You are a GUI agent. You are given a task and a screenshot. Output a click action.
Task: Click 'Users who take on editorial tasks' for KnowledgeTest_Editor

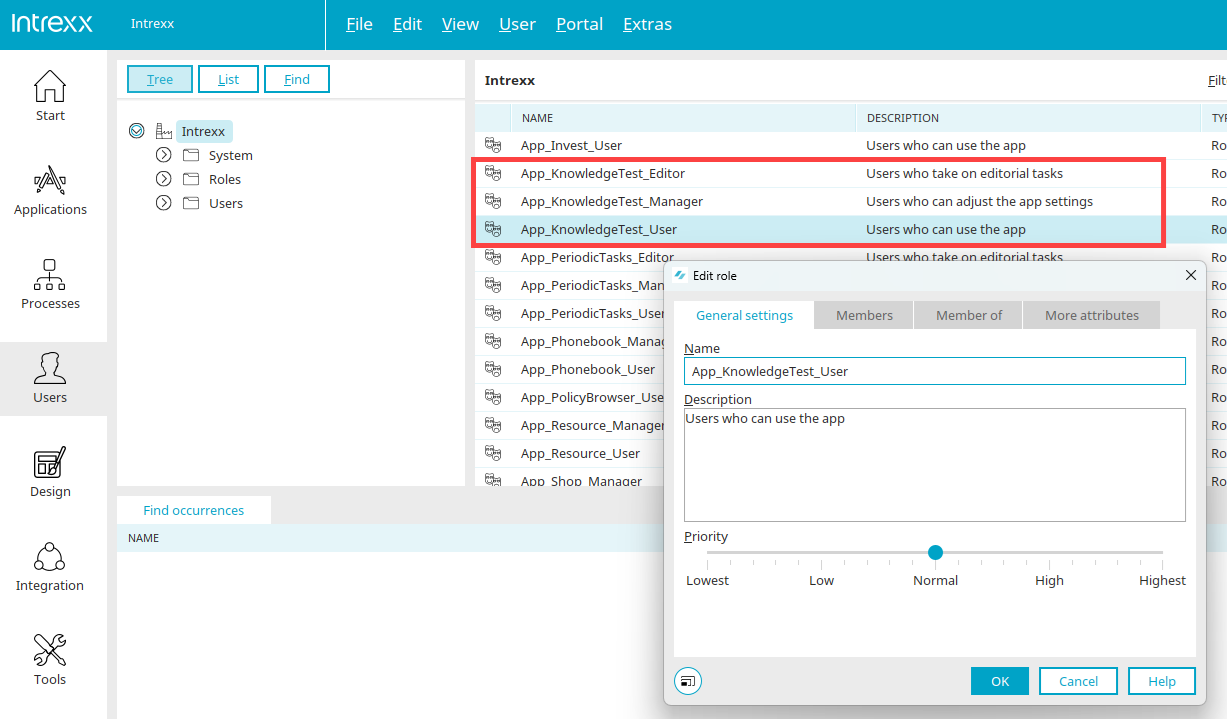coord(965,173)
